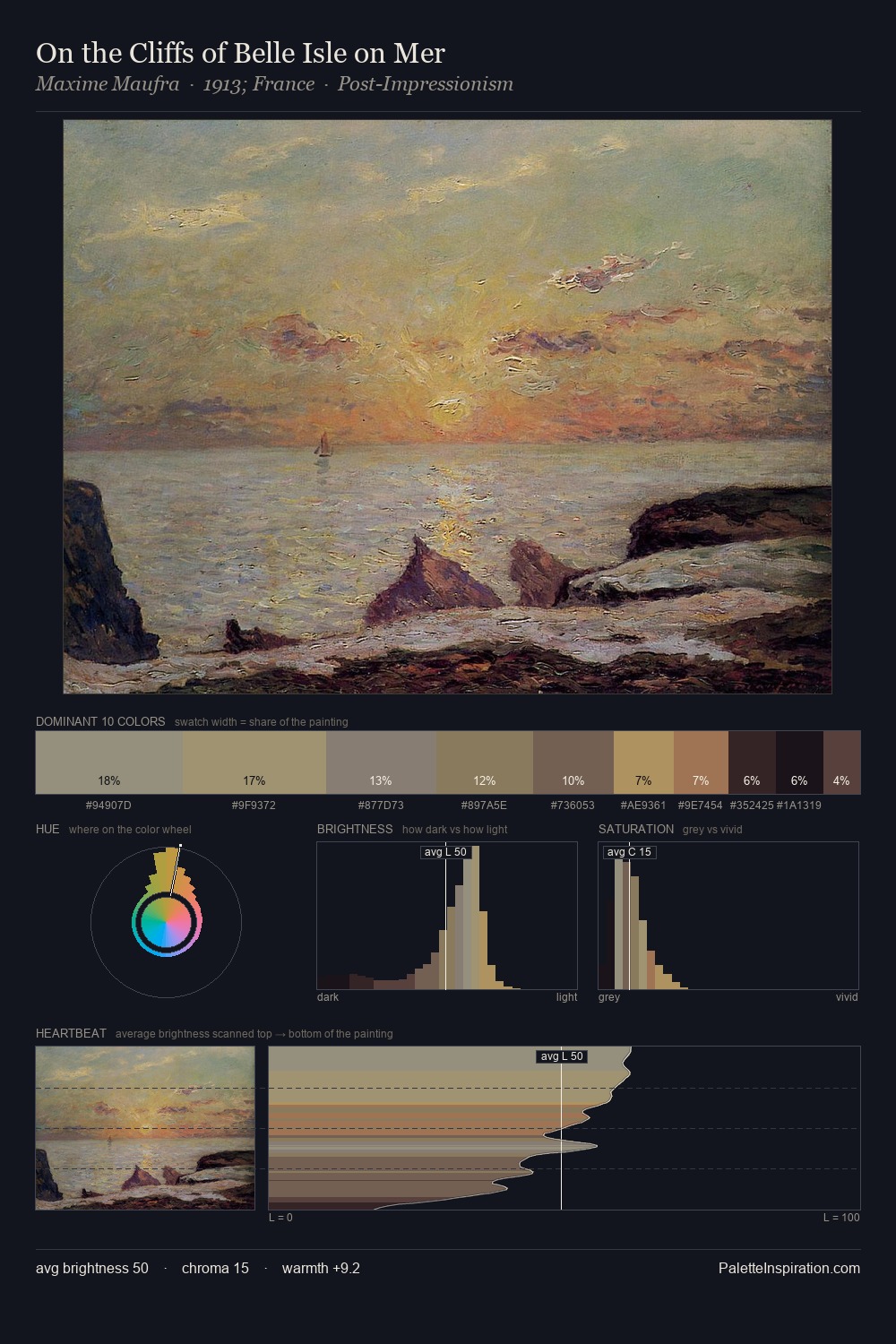The width and height of the screenshot is (896, 1344).
Task: Click the hue color wheel chart
Action: click(x=166, y=922)
